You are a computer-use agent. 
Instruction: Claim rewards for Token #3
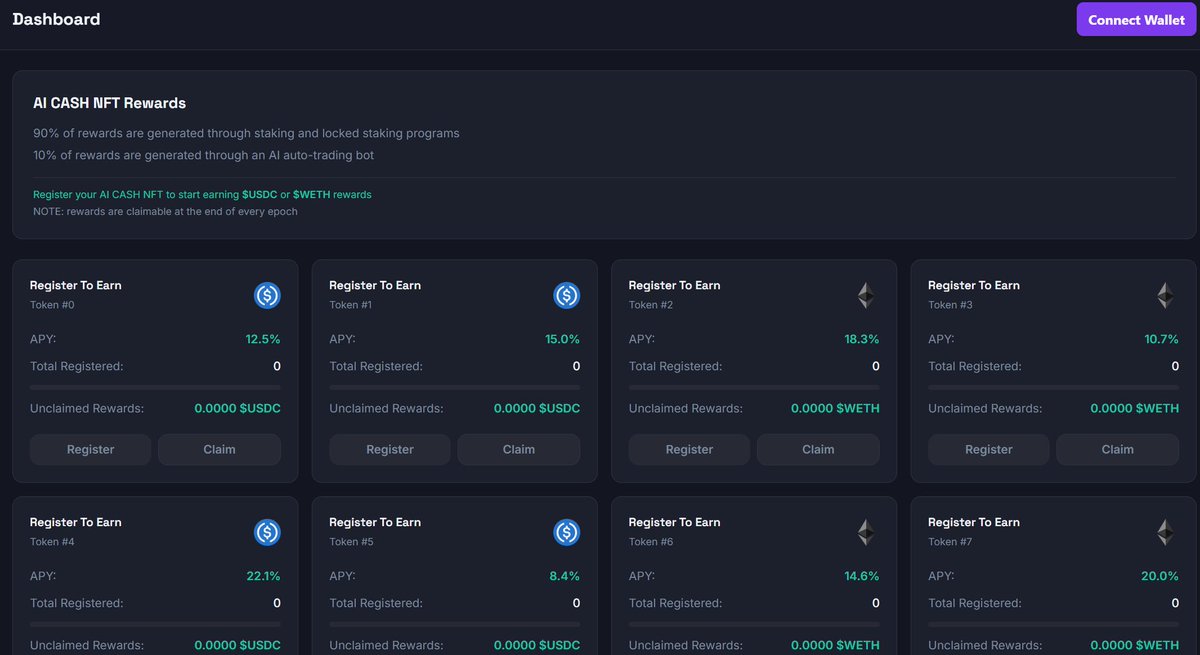coord(1117,449)
